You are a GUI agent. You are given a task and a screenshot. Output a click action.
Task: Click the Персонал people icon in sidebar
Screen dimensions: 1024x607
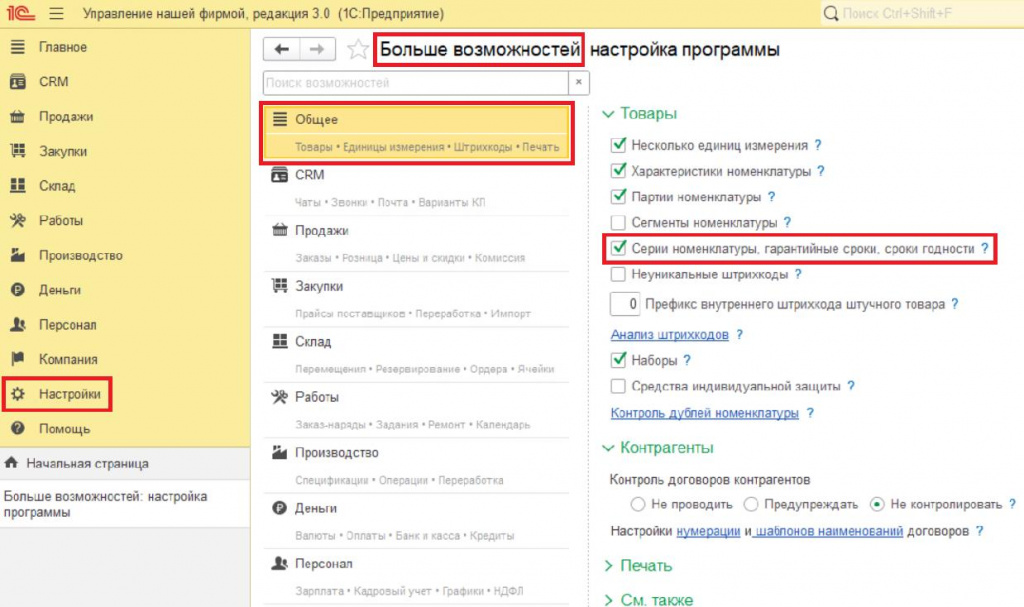18,324
